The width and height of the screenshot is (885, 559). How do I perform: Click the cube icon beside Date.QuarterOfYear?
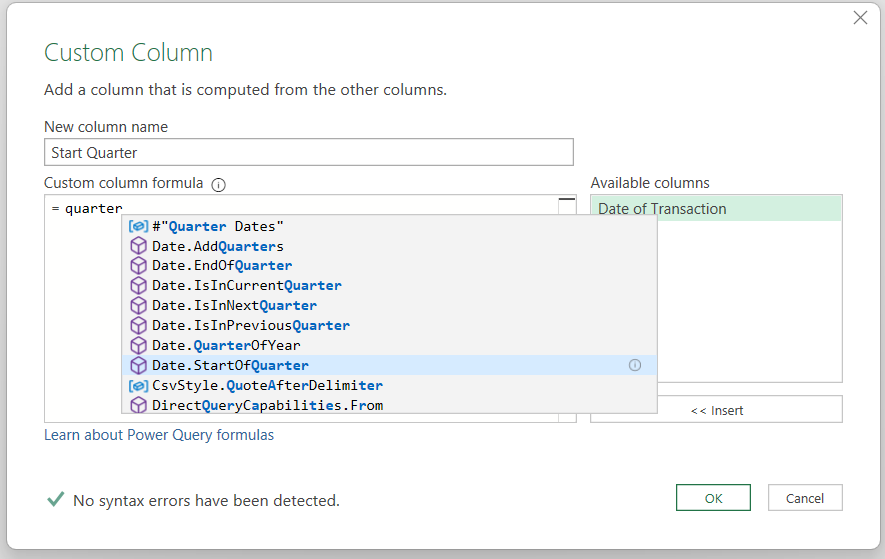[138, 346]
